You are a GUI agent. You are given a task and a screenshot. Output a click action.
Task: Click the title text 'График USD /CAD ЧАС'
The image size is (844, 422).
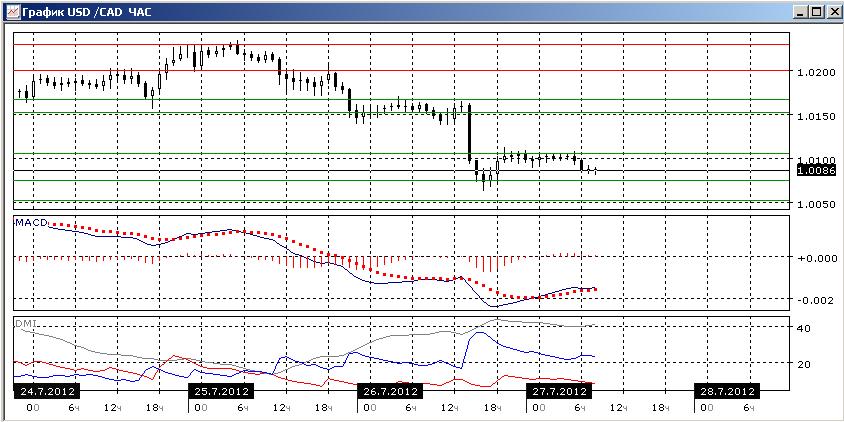(x=87, y=11)
